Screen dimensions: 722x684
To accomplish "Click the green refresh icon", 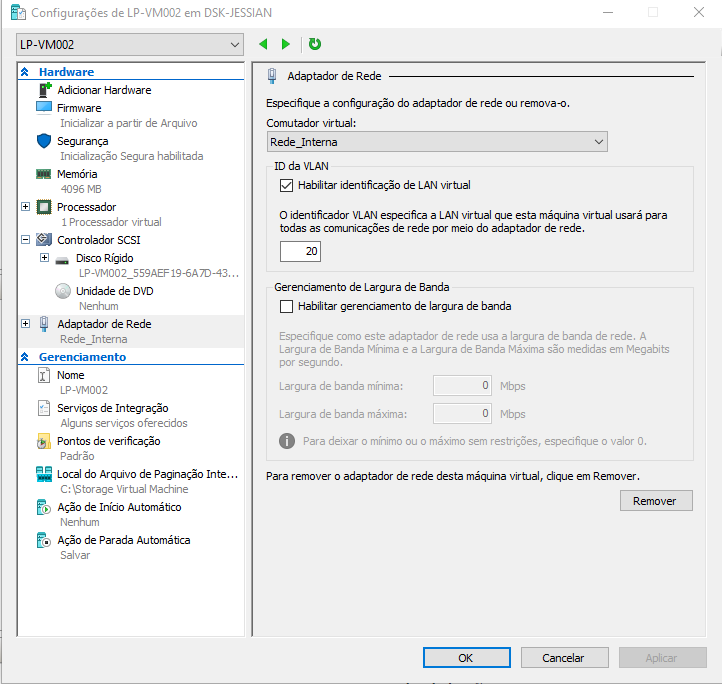I will pos(315,44).
